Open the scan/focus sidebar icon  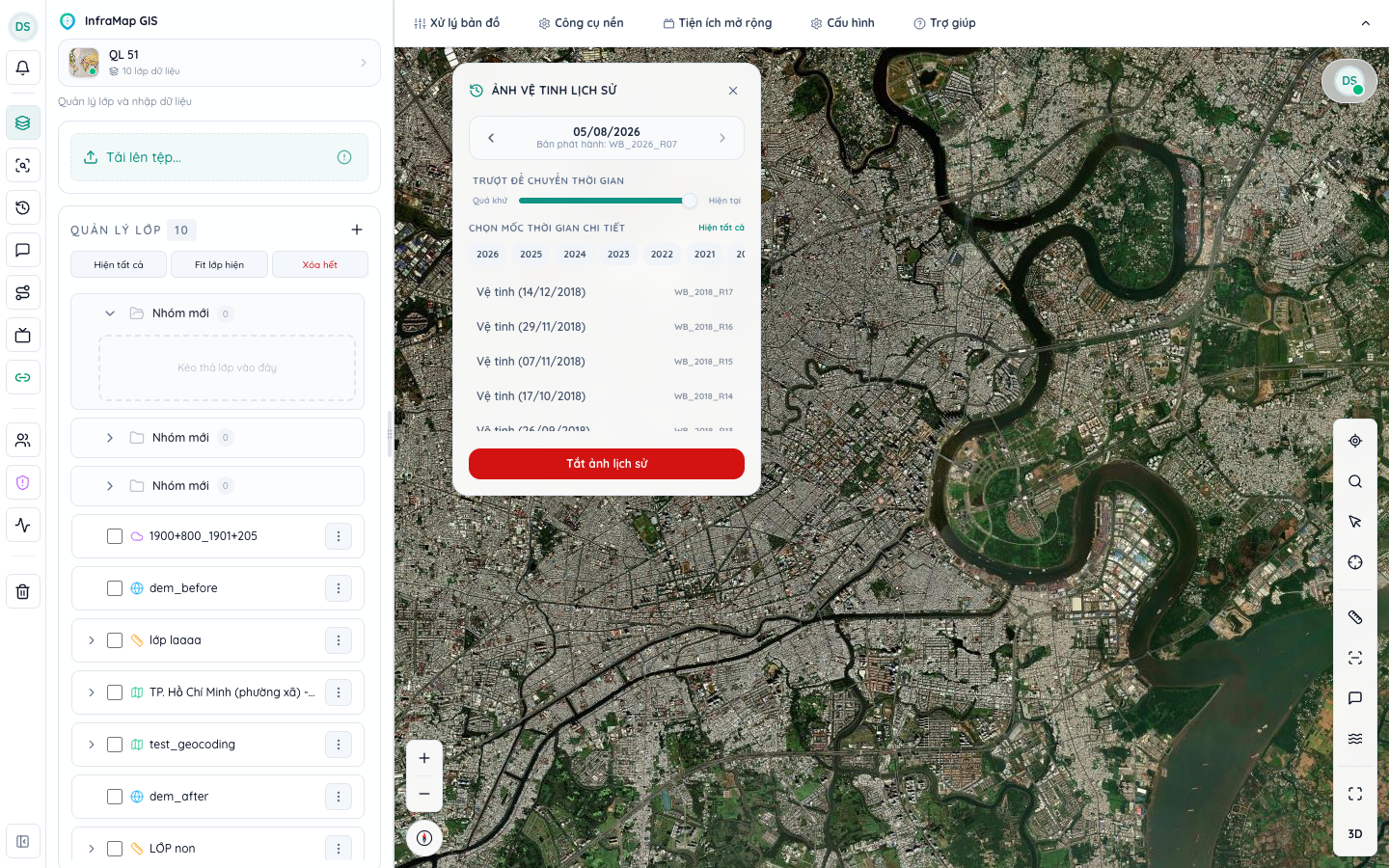pos(23,166)
